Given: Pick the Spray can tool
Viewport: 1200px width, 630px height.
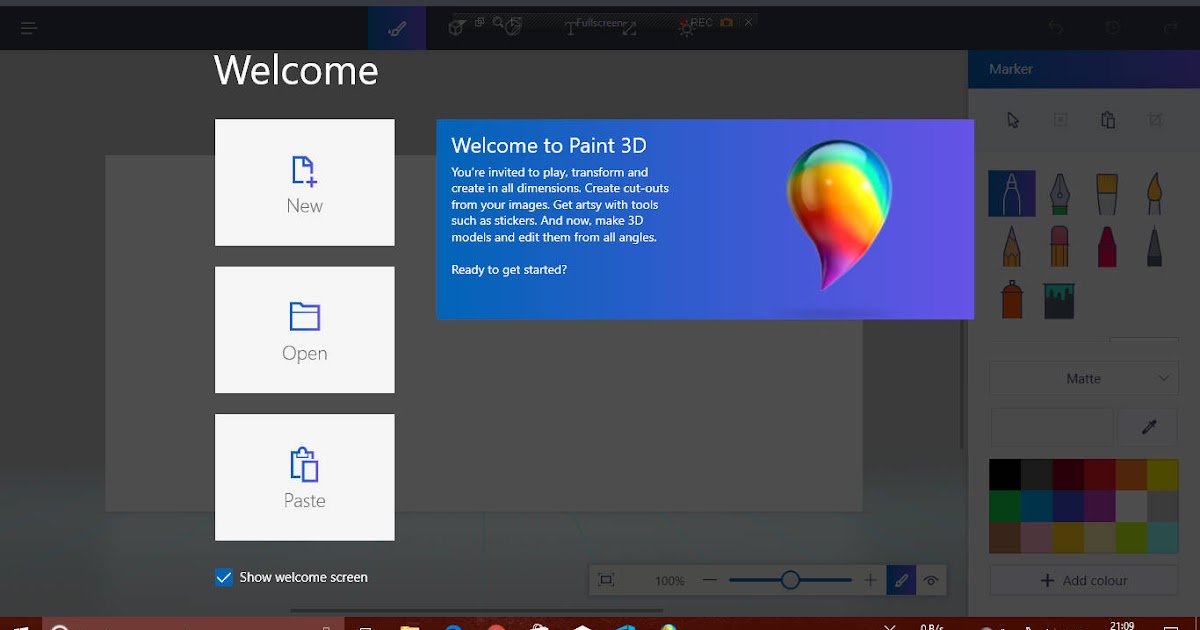Looking at the screenshot, I should [1011, 299].
